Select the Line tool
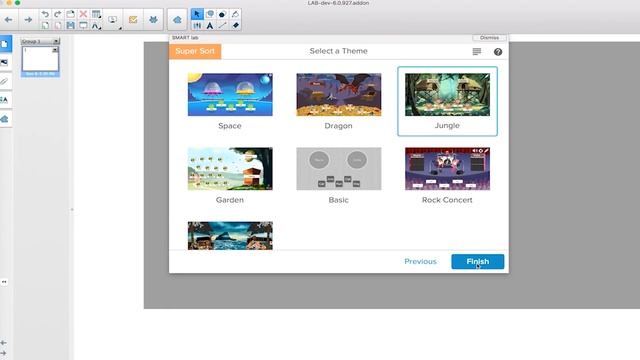The height and width of the screenshot is (360, 640). (222, 26)
